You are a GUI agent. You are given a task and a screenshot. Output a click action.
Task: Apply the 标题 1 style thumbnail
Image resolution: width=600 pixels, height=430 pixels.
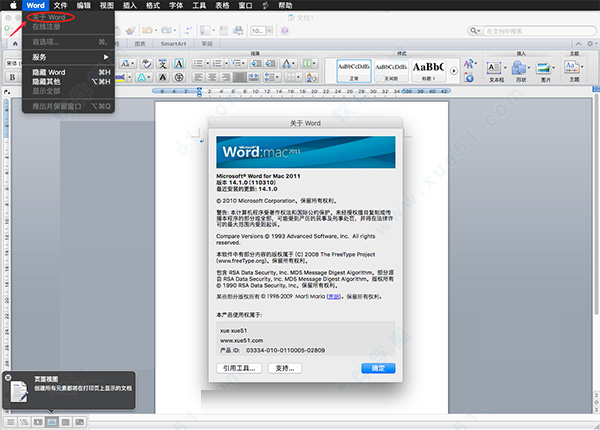tap(428, 71)
